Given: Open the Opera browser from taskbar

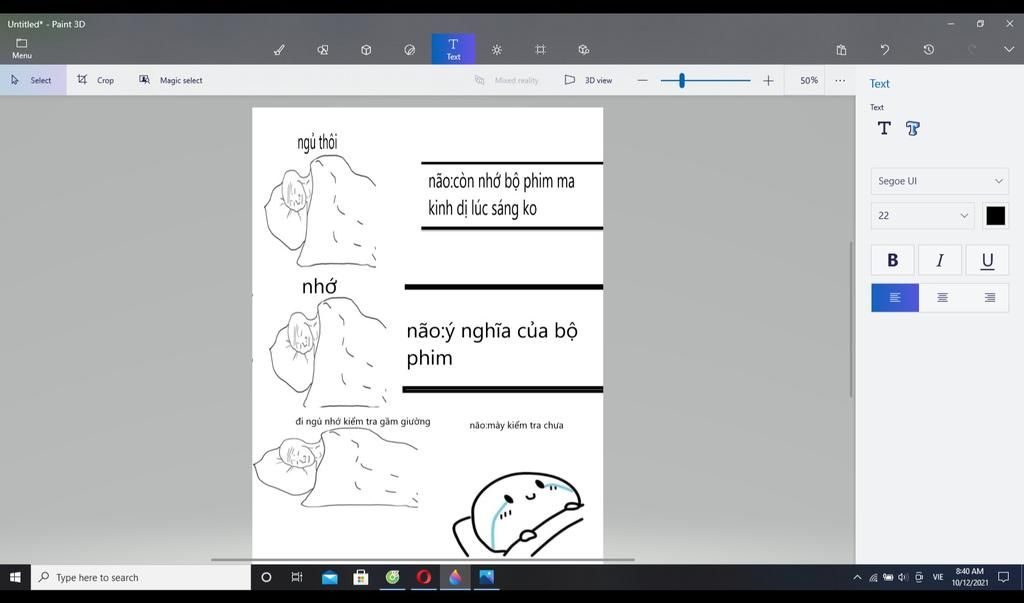Looking at the screenshot, I should click(424, 577).
